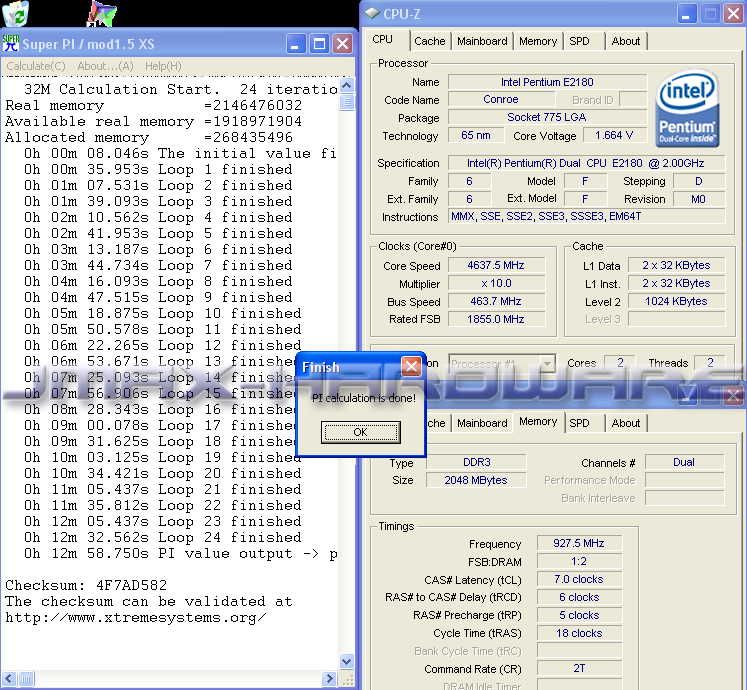Click the Rated FSB value 1855.0 MHz
The image size is (747, 690).
[x=496, y=319]
